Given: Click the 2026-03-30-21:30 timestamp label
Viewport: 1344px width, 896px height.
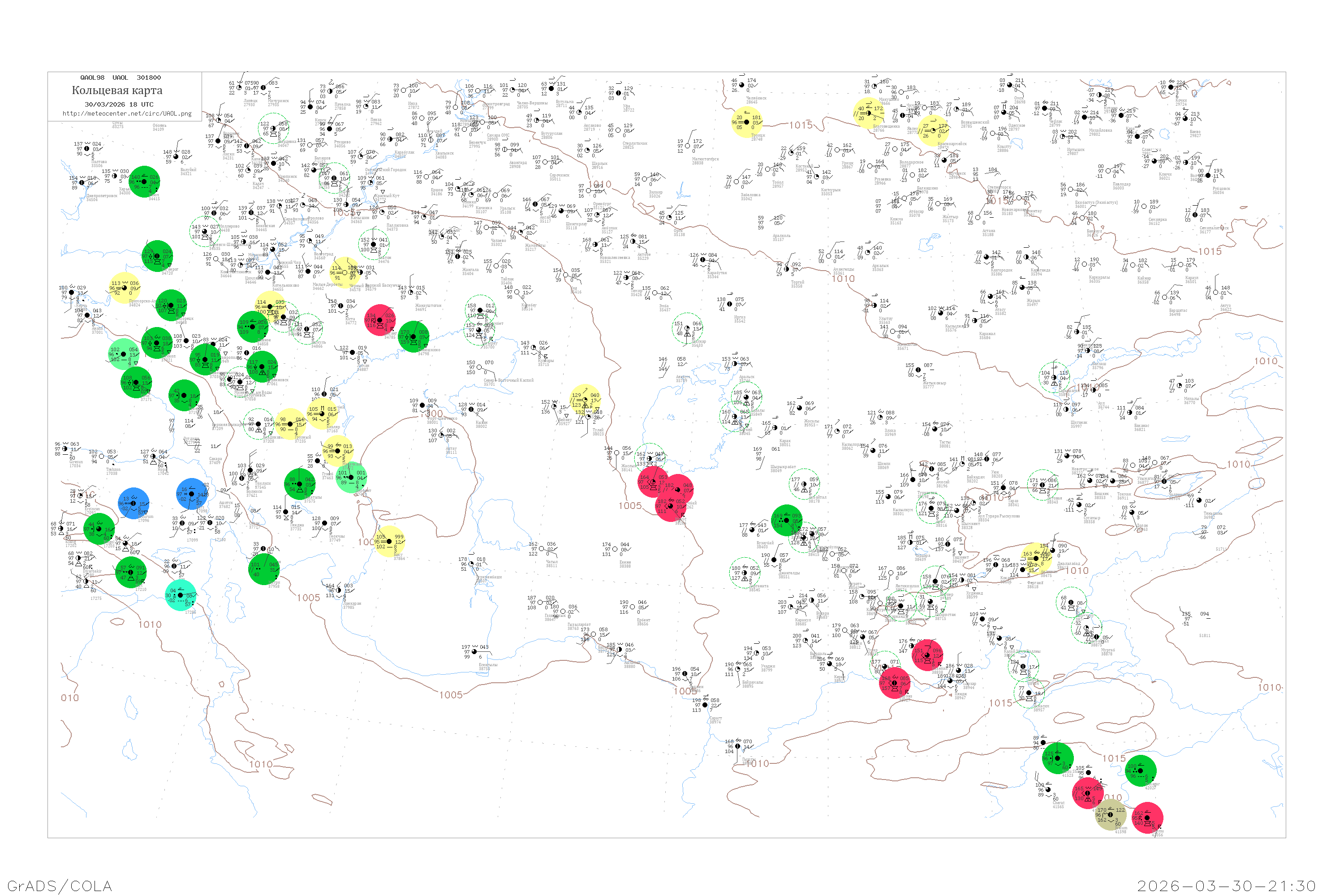Looking at the screenshot, I should (1226, 885).
